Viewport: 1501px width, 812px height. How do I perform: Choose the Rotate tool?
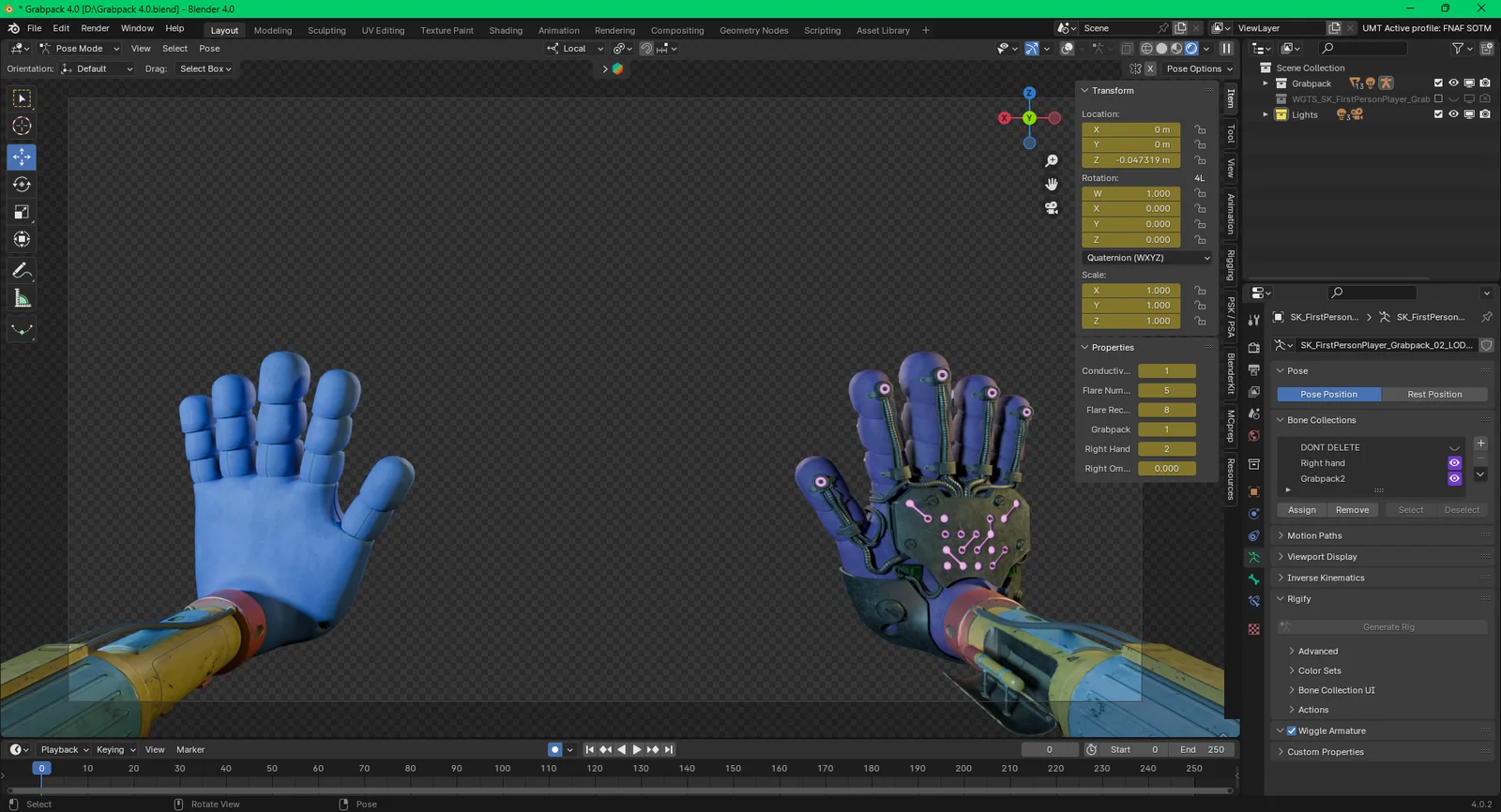(x=22, y=185)
